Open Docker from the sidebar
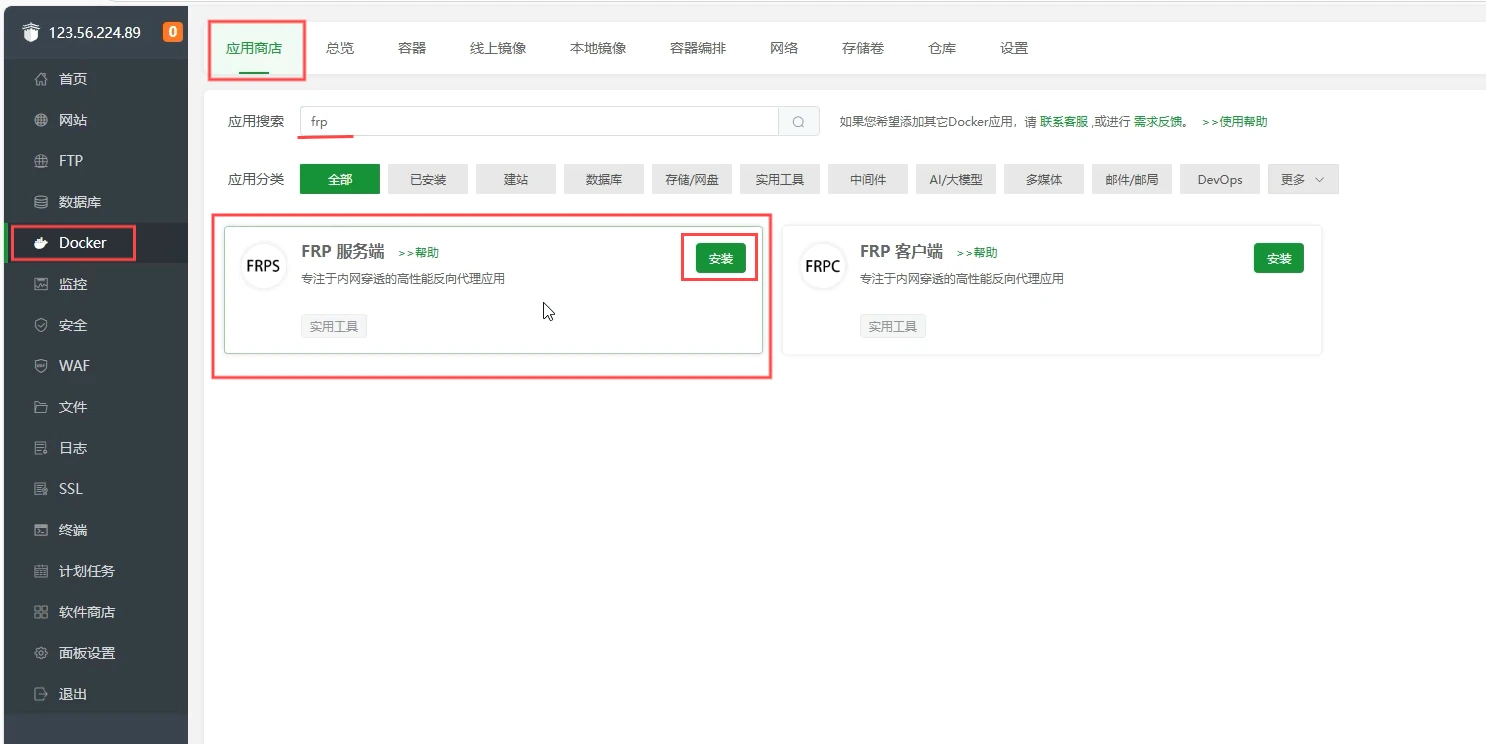Viewport: 1486px width, 744px height. 82,243
